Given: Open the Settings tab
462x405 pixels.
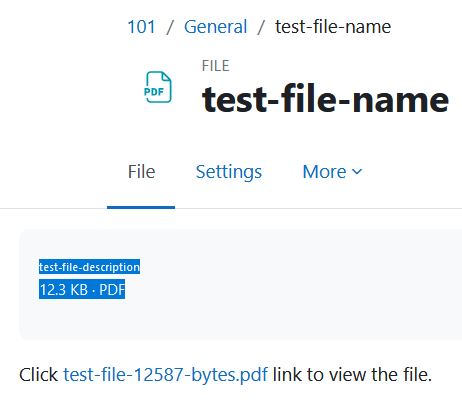Looking at the screenshot, I should (x=229, y=172).
